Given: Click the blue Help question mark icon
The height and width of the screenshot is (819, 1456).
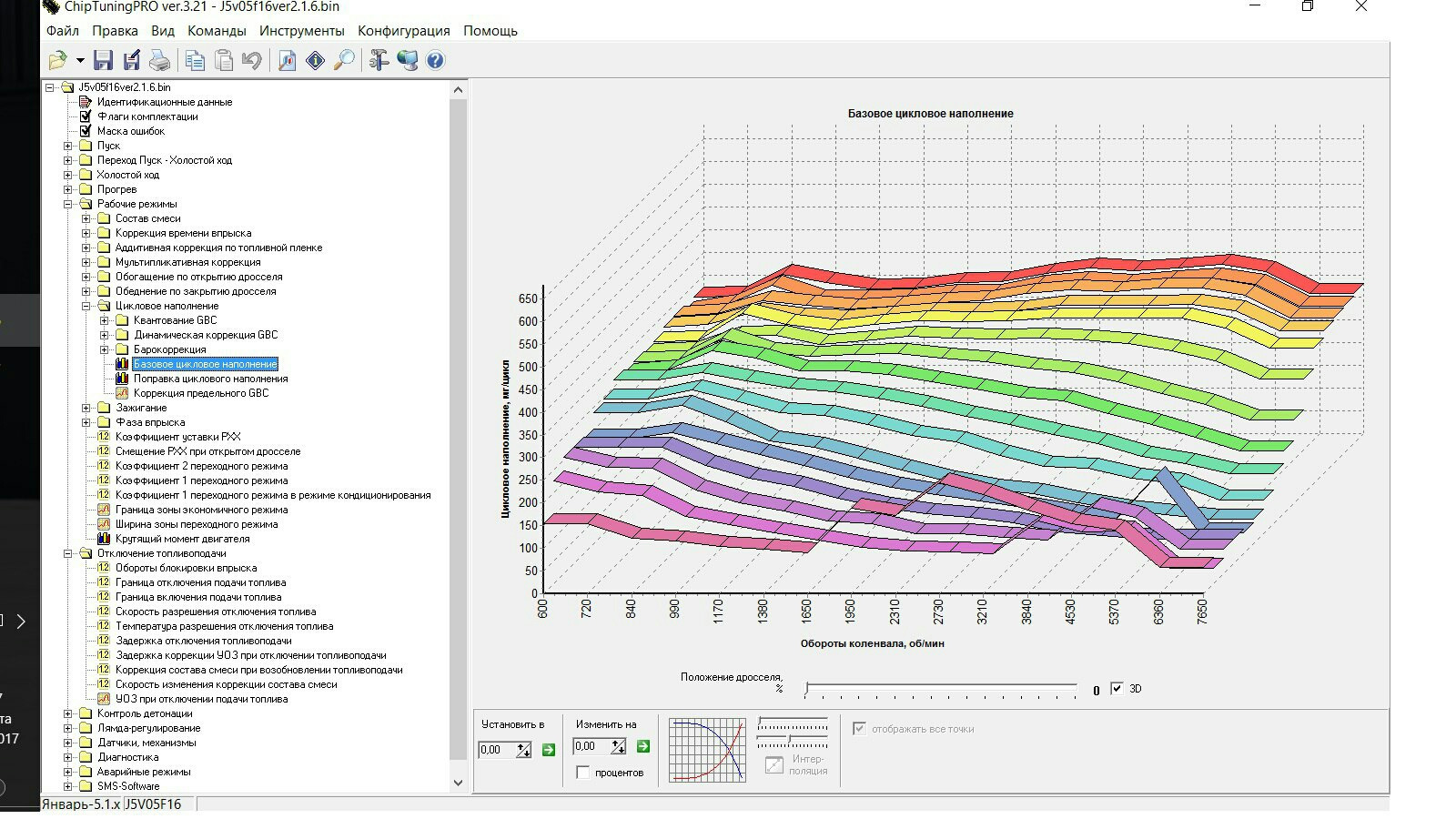Looking at the screenshot, I should (436, 61).
